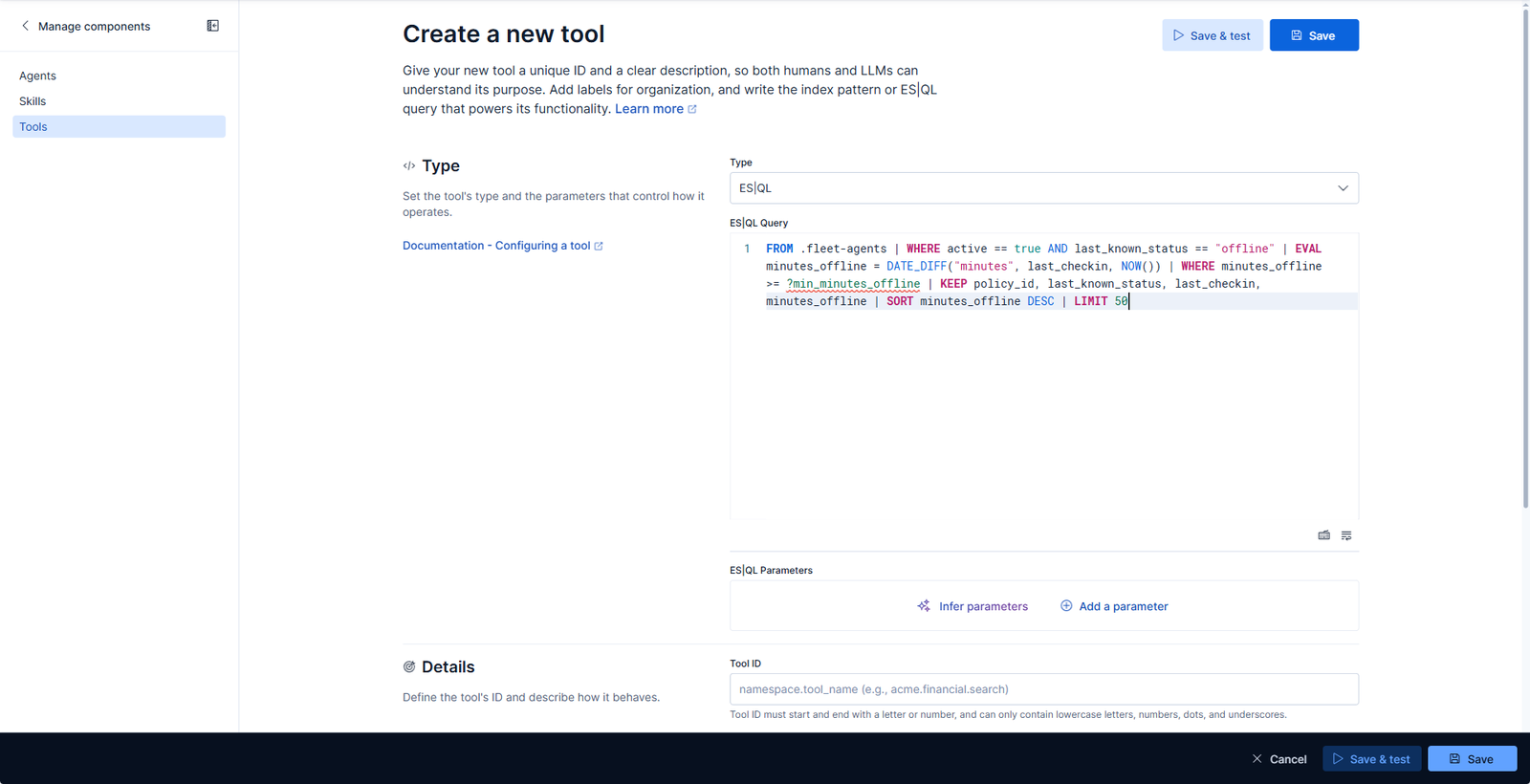Focus the Tool ID input field

(1044, 689)
